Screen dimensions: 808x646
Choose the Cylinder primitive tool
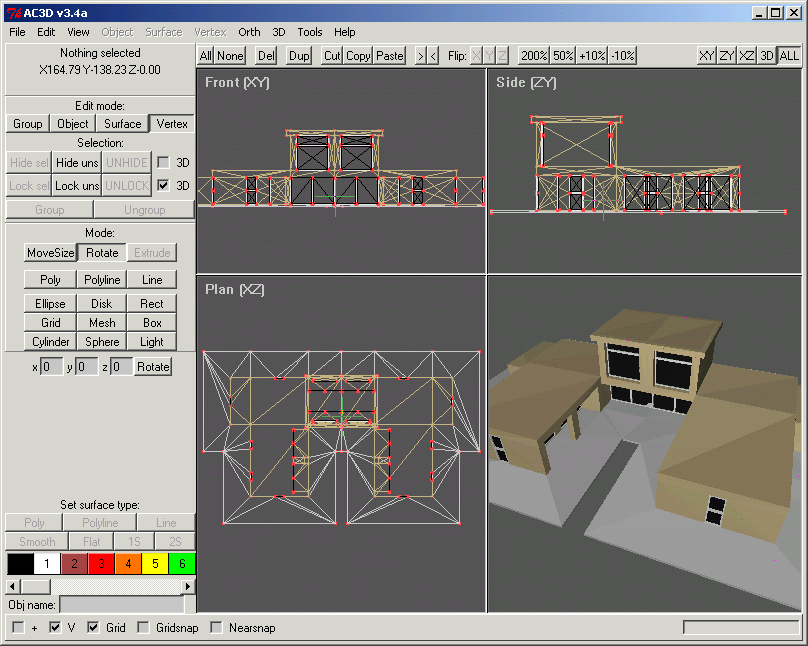click(x=51, y=342)
